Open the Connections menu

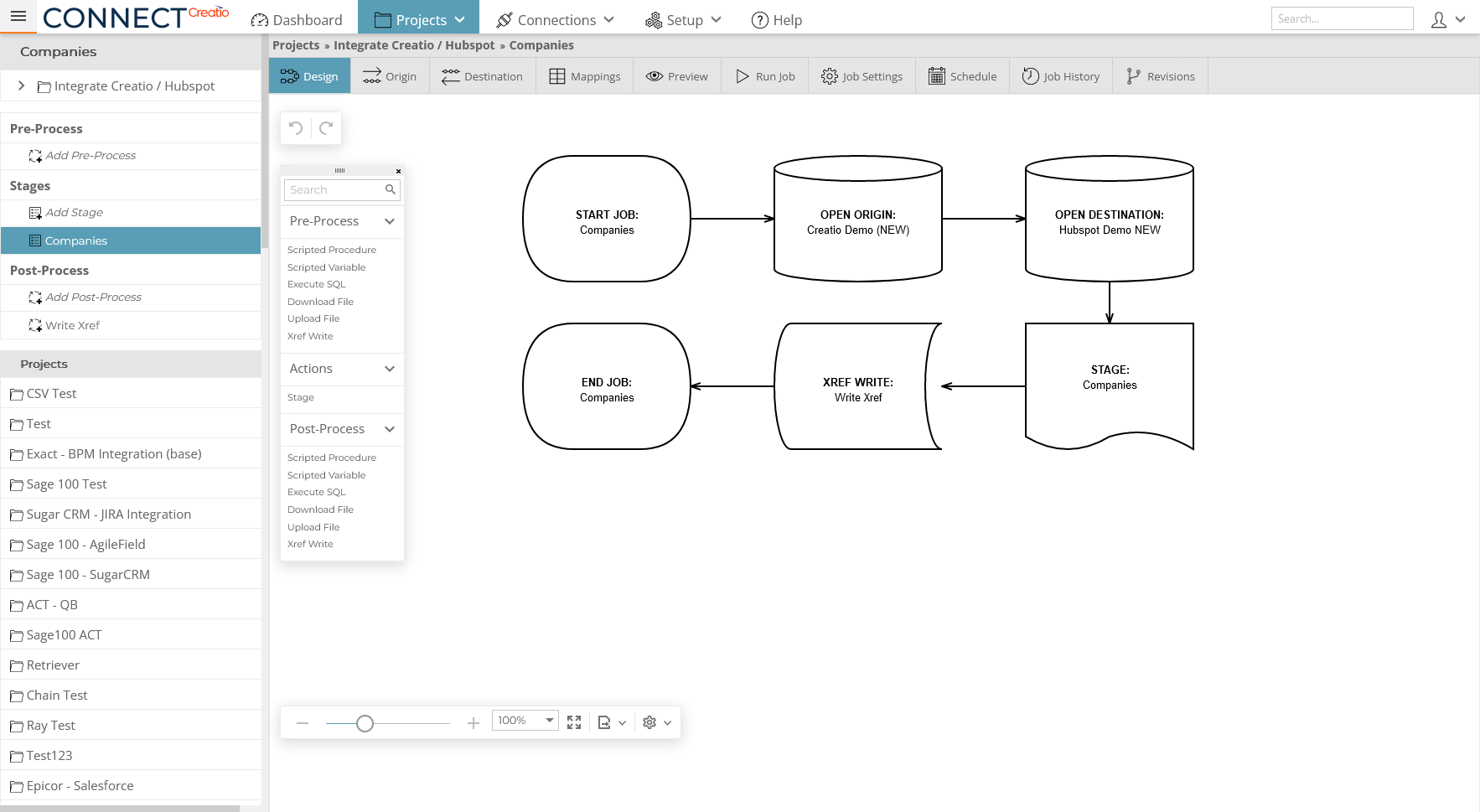pos(555,19)
